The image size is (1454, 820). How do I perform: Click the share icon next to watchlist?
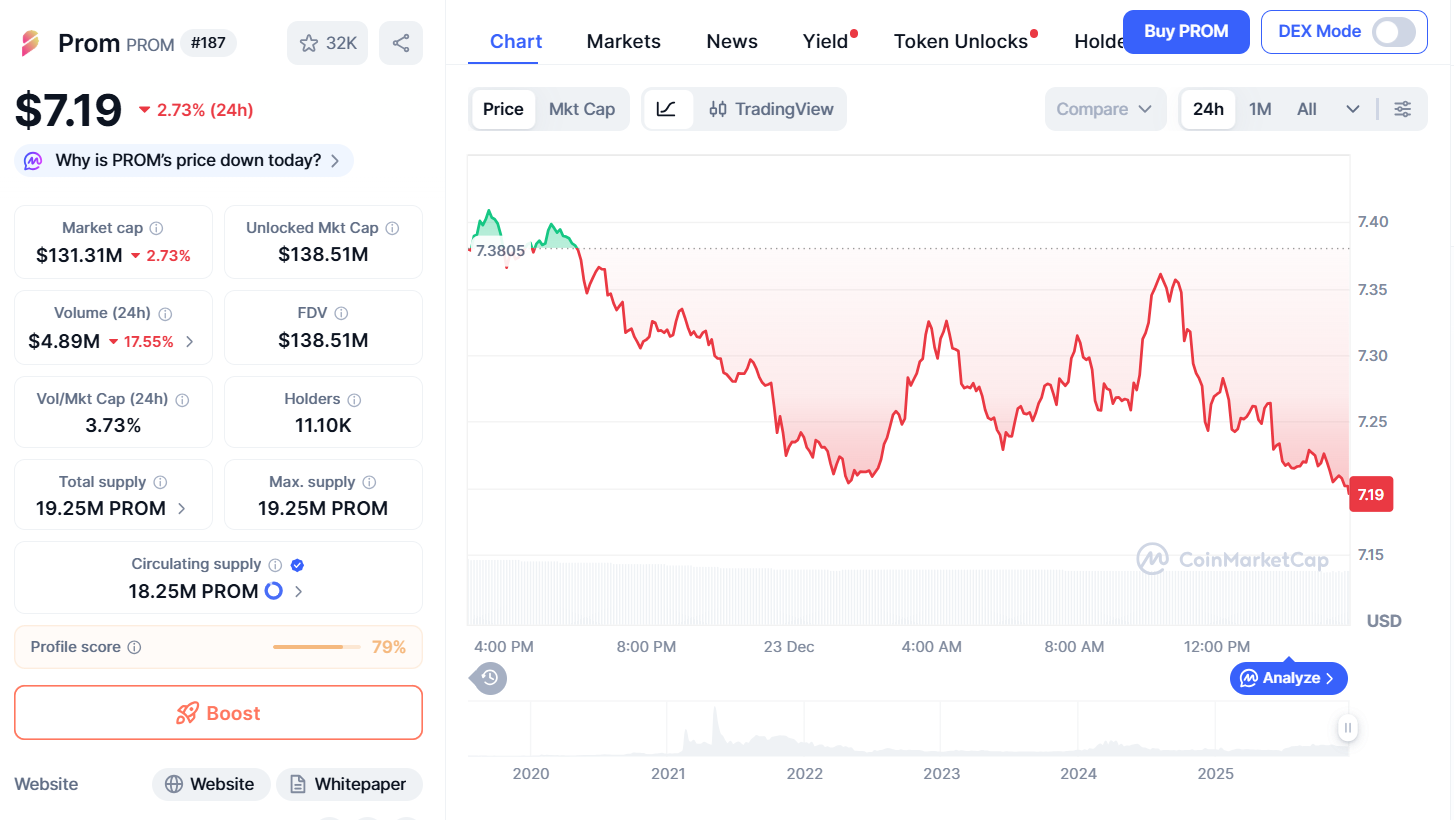[x=401, y=43]
